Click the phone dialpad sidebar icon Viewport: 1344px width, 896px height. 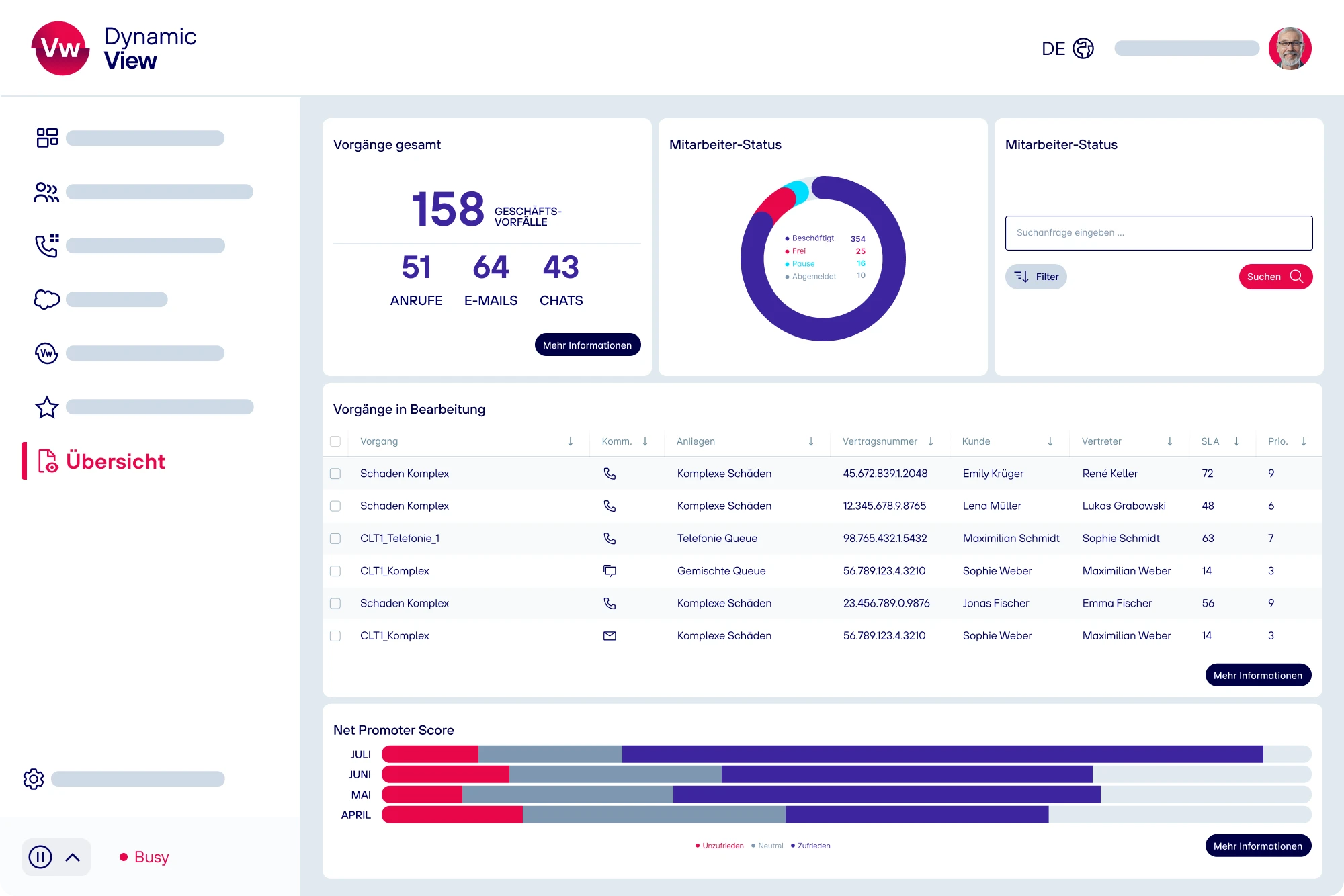point(46,246)
